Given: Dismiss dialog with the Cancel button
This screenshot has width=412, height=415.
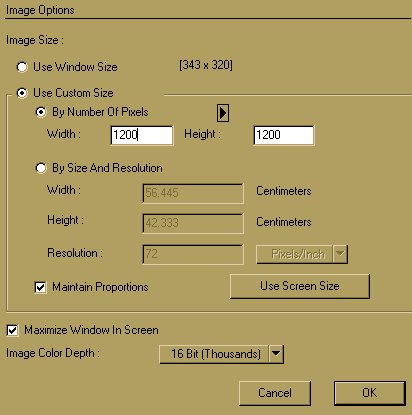Looking at the screenshot, I should tap(275, 393).
